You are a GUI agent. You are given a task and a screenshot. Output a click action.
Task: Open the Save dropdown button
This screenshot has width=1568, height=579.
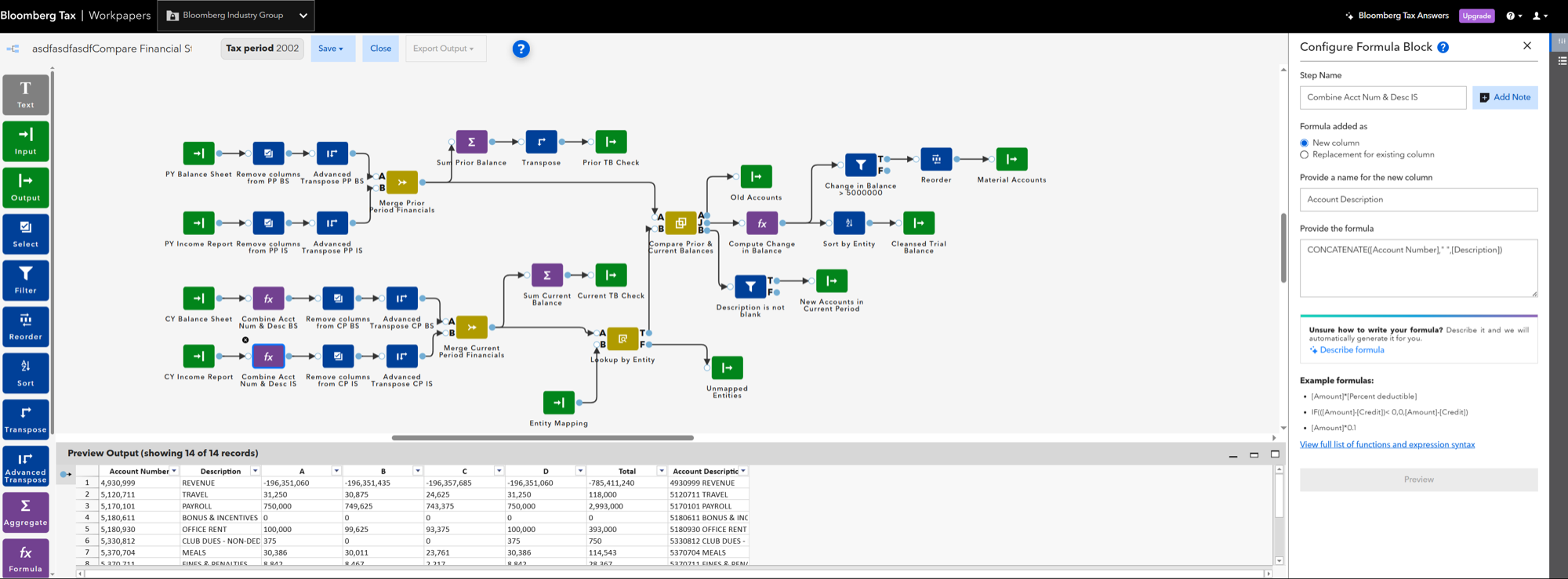tap(332, 49)
